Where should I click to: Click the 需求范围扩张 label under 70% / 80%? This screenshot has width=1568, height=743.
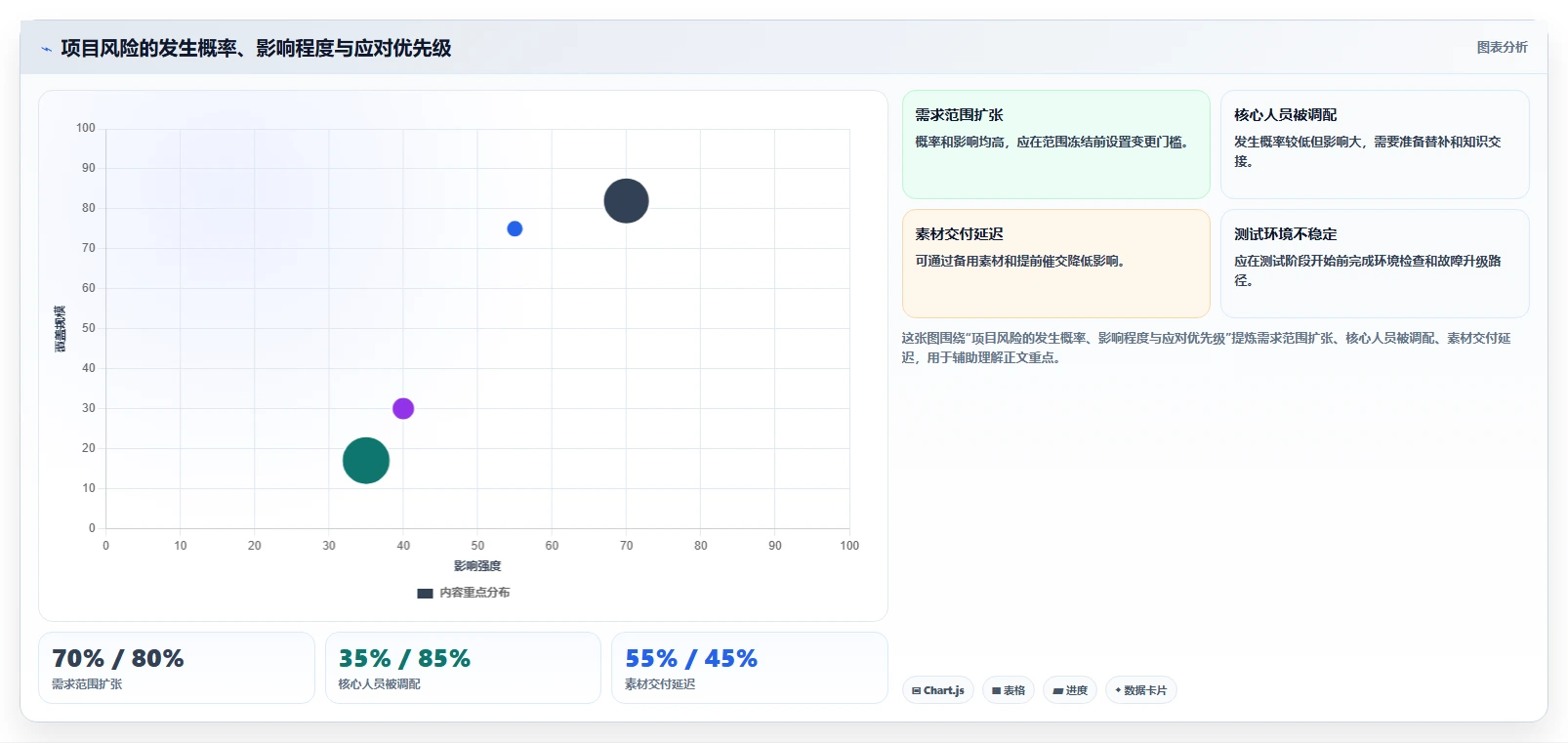[x=87, y=684]
